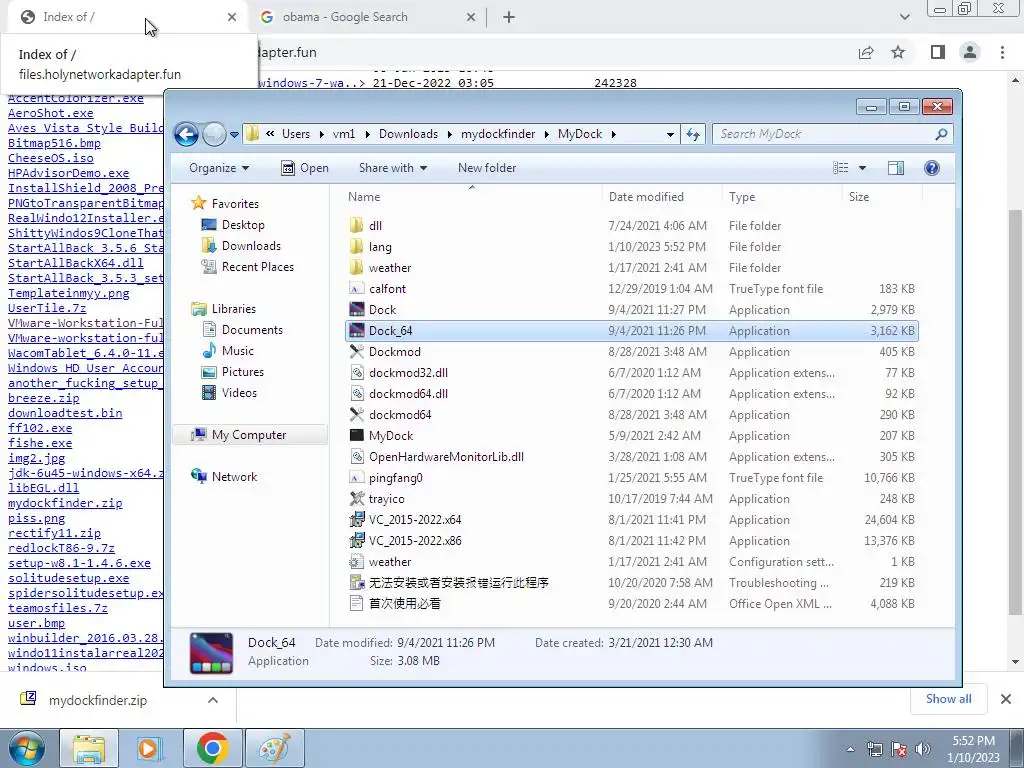Click Chrome share page icon

[866, 52]
